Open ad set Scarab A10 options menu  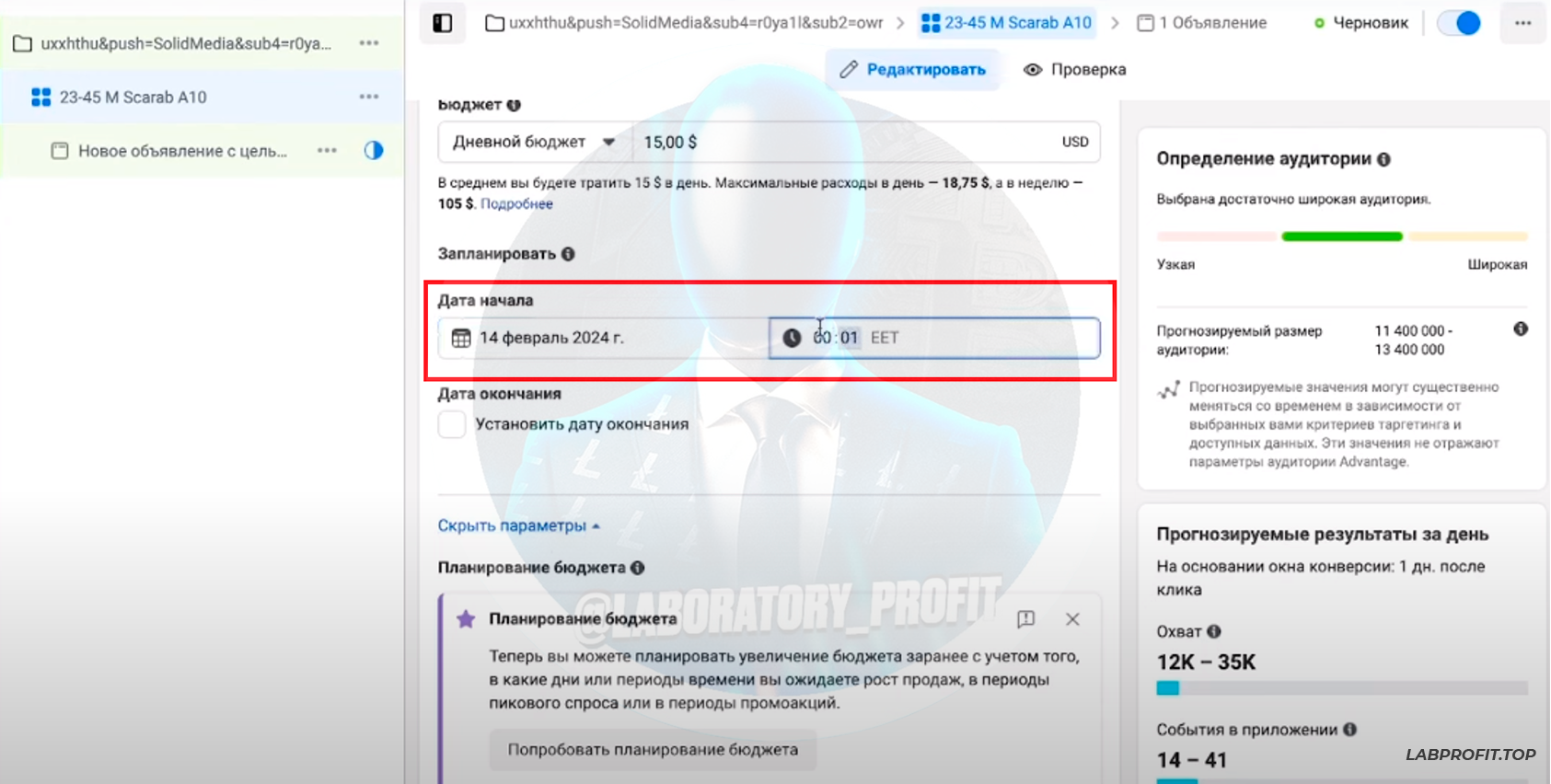click(369, 97)
